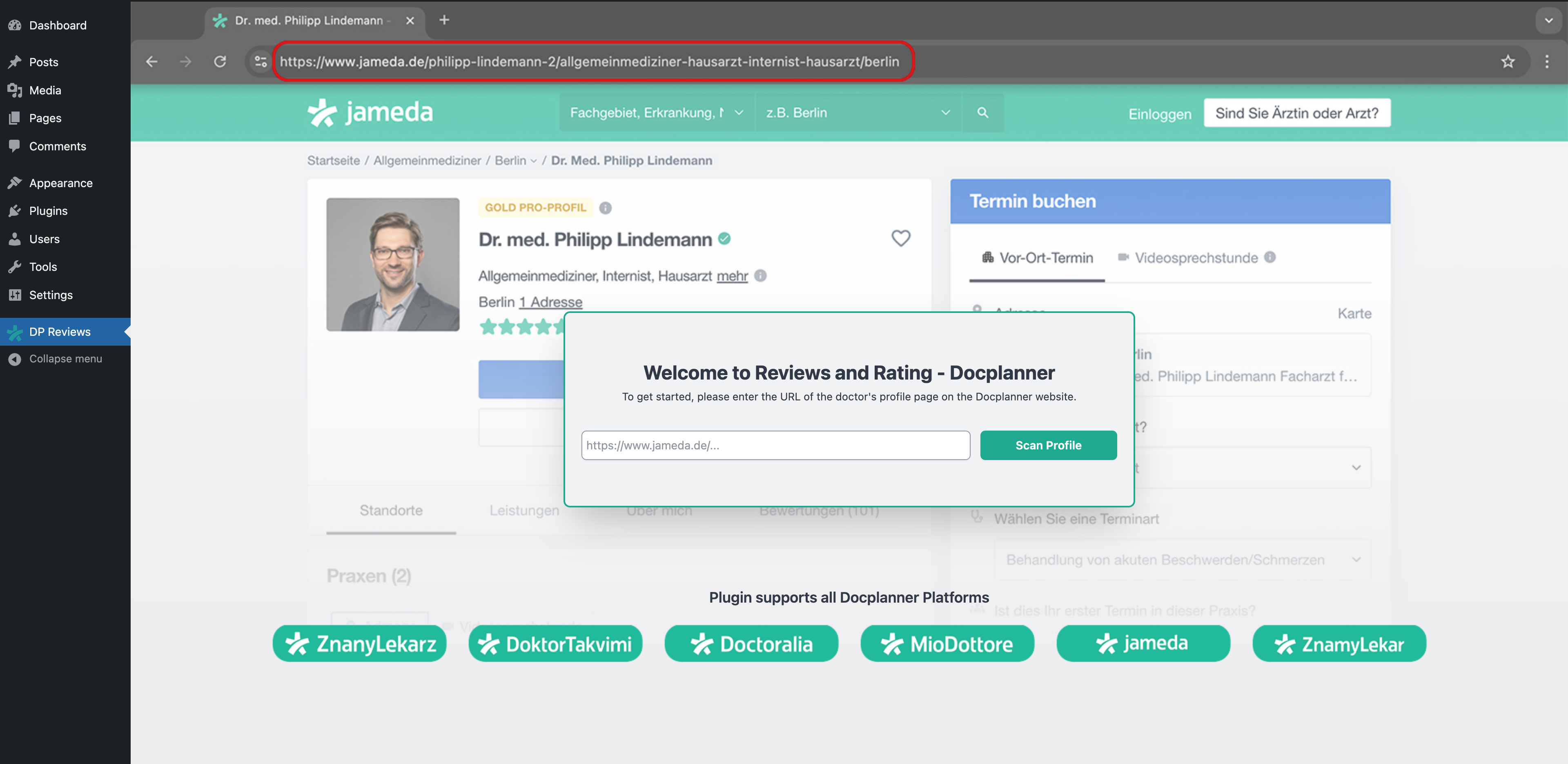
Task: Click the Gold Pro-Profil info icon
Action: (x=605, y=208)
